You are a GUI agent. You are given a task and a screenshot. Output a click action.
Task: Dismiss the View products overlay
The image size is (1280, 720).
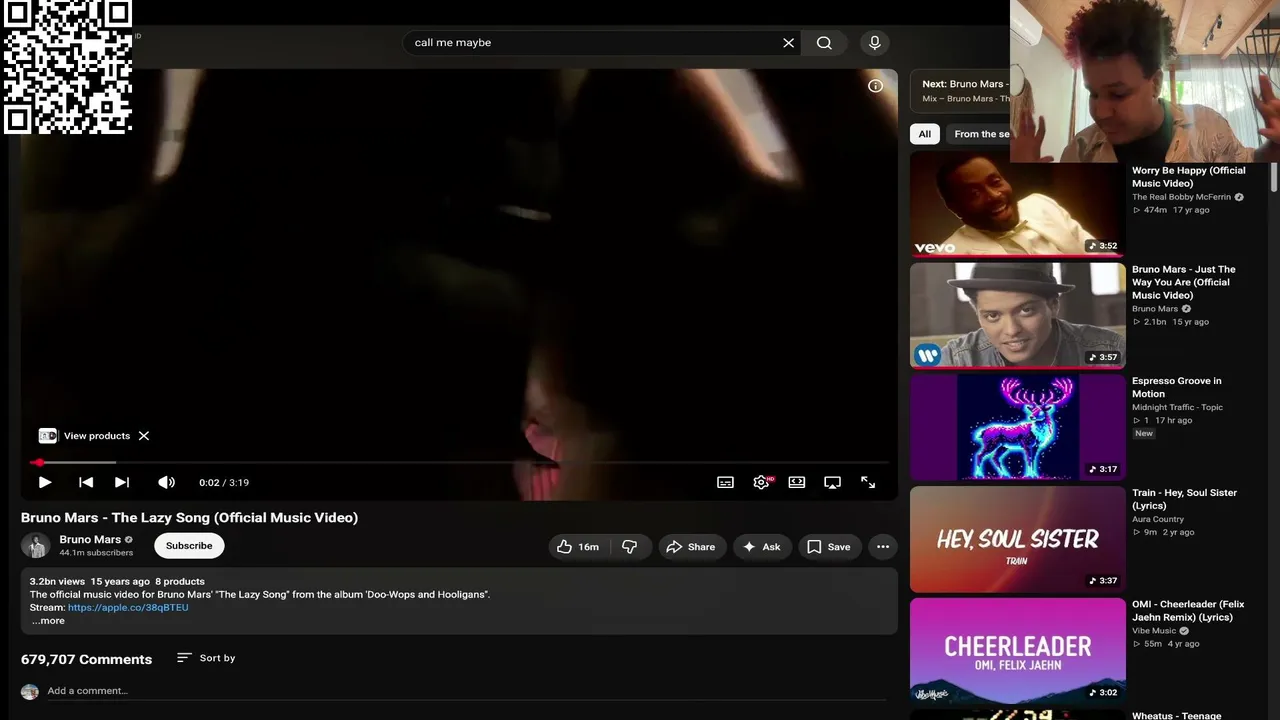(x=144, y=436)
